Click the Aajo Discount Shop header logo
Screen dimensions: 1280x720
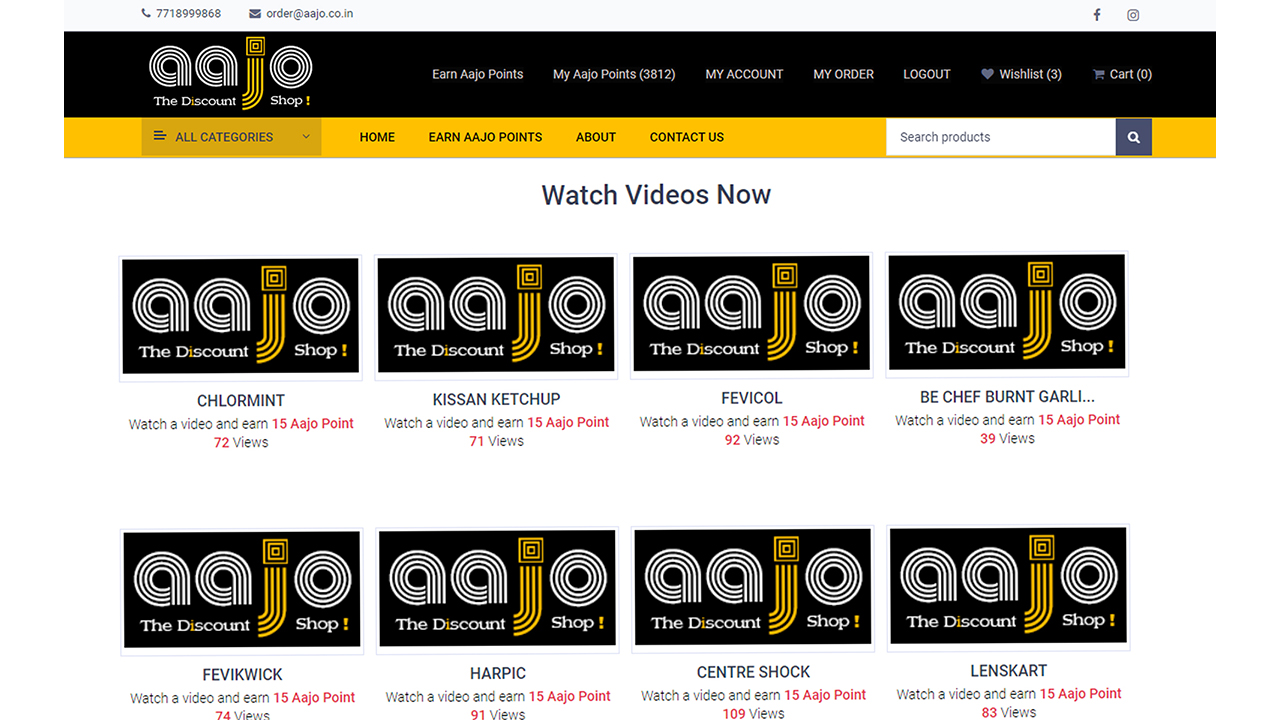coord(231,73)
